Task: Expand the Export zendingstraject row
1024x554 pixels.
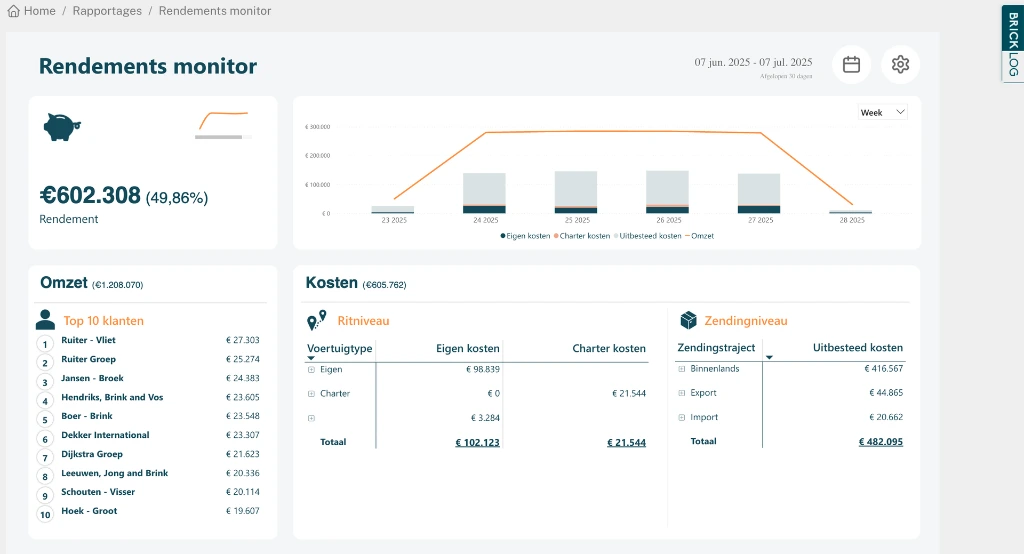Action: (x=682, y=393)
